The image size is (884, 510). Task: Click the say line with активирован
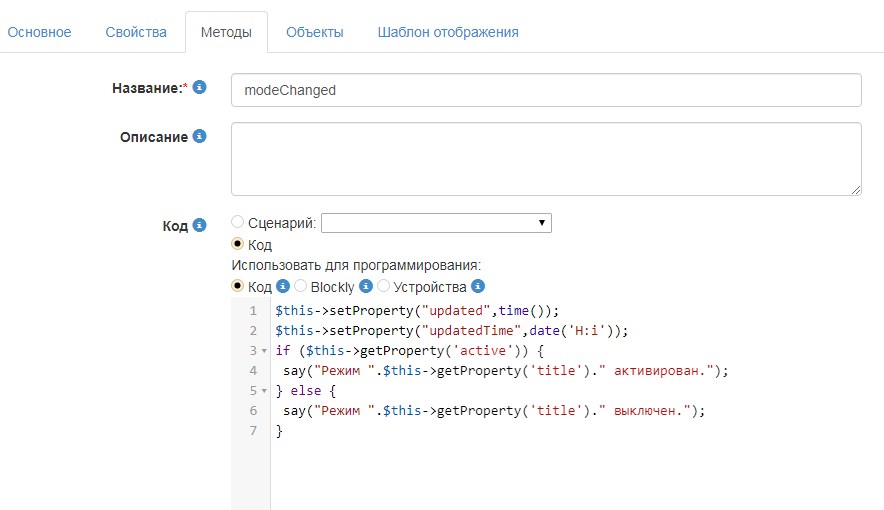pos(506,371)
